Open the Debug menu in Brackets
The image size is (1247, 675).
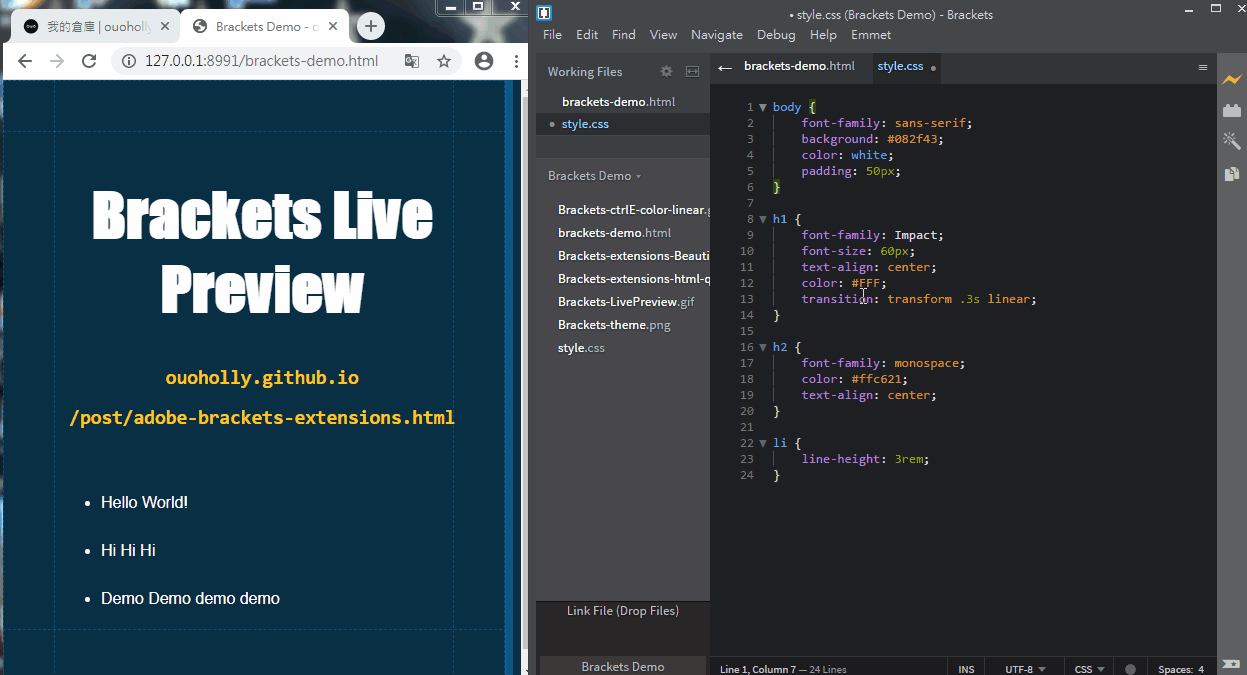point(776,34)
